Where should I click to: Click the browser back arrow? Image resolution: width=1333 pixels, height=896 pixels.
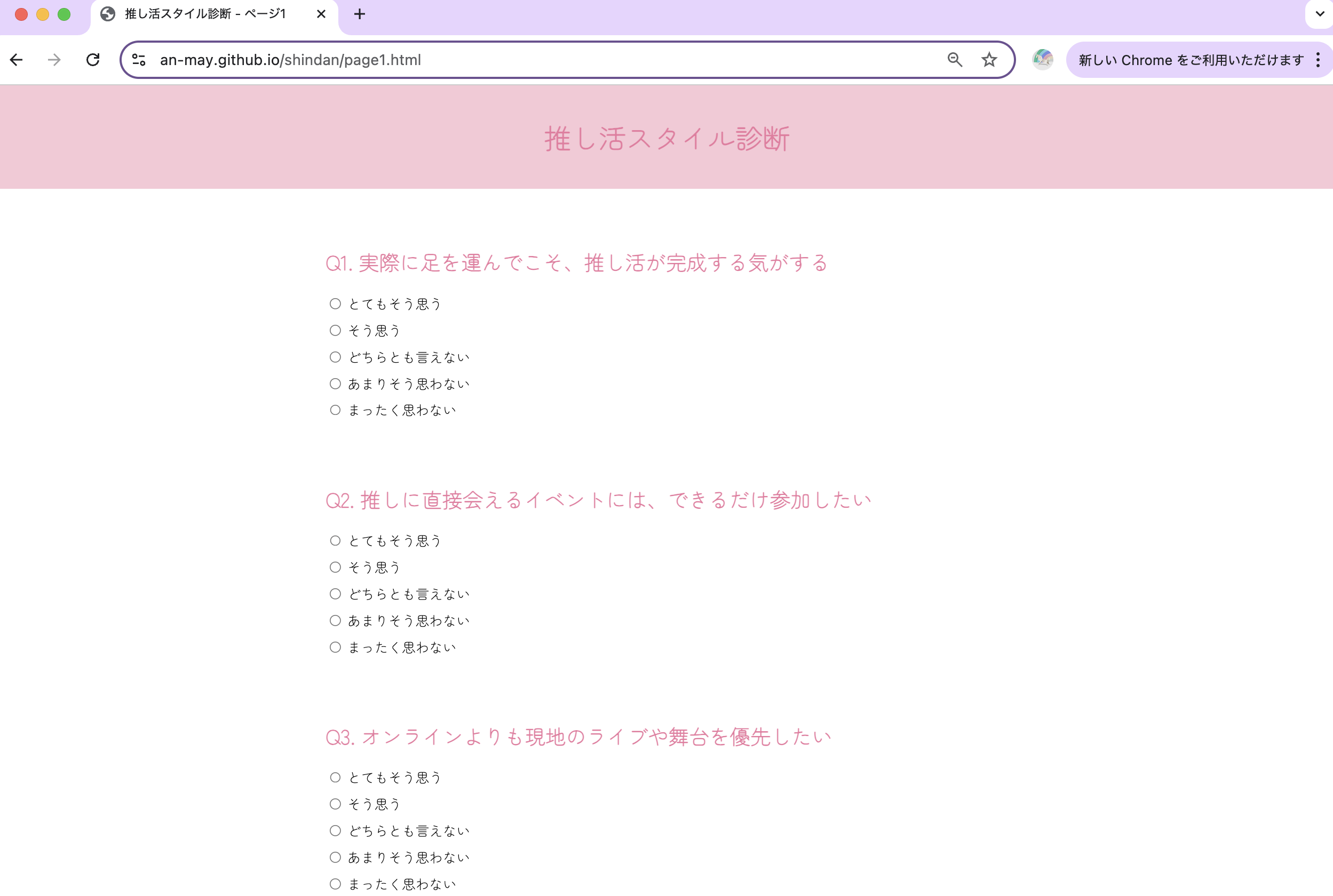point(17,59)
